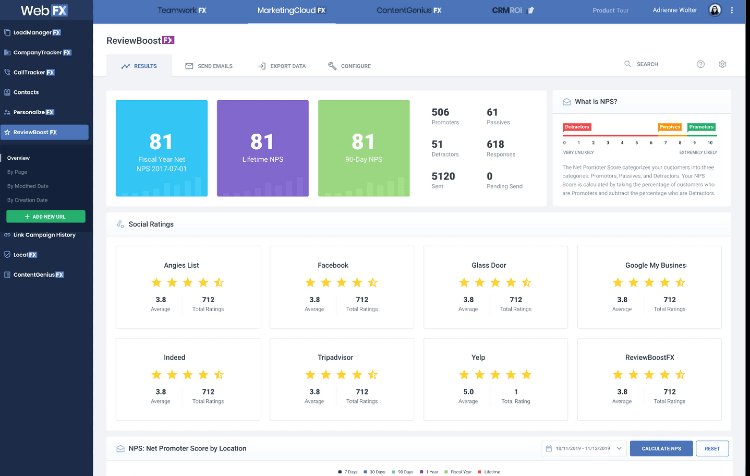Open the date range picker
Viewport: 750px width, 476px height.
[x=583, y=448]
